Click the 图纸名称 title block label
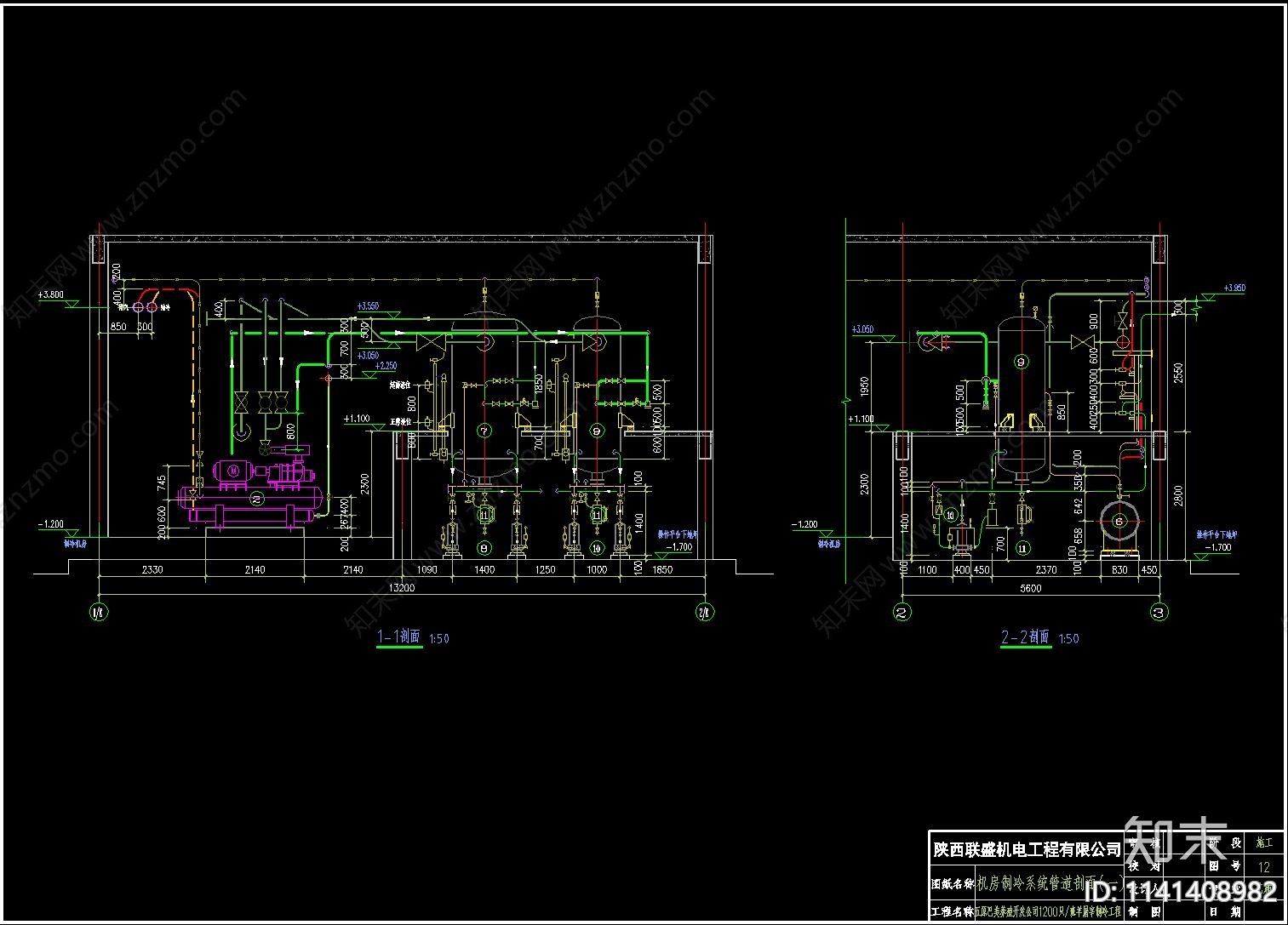This screenshot has width=1288, height=925. pos(951,884)
